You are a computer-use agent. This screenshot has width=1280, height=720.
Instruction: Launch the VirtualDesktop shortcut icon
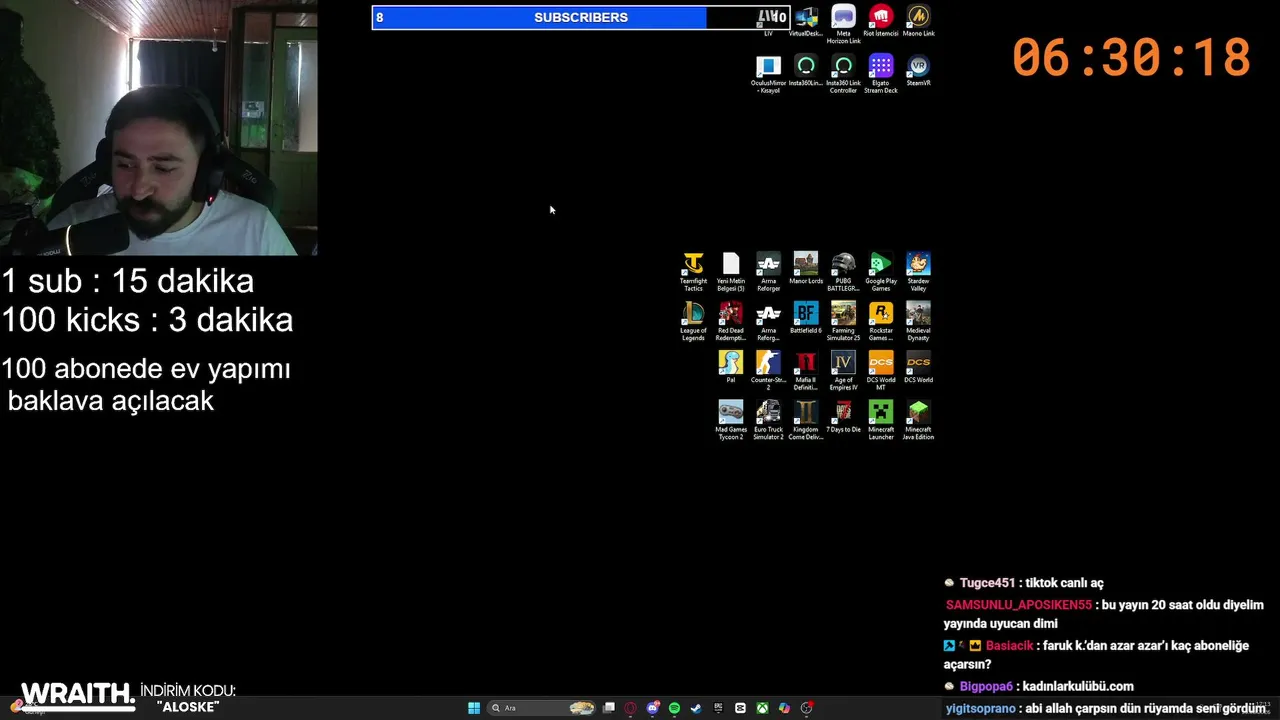(806, 21)
